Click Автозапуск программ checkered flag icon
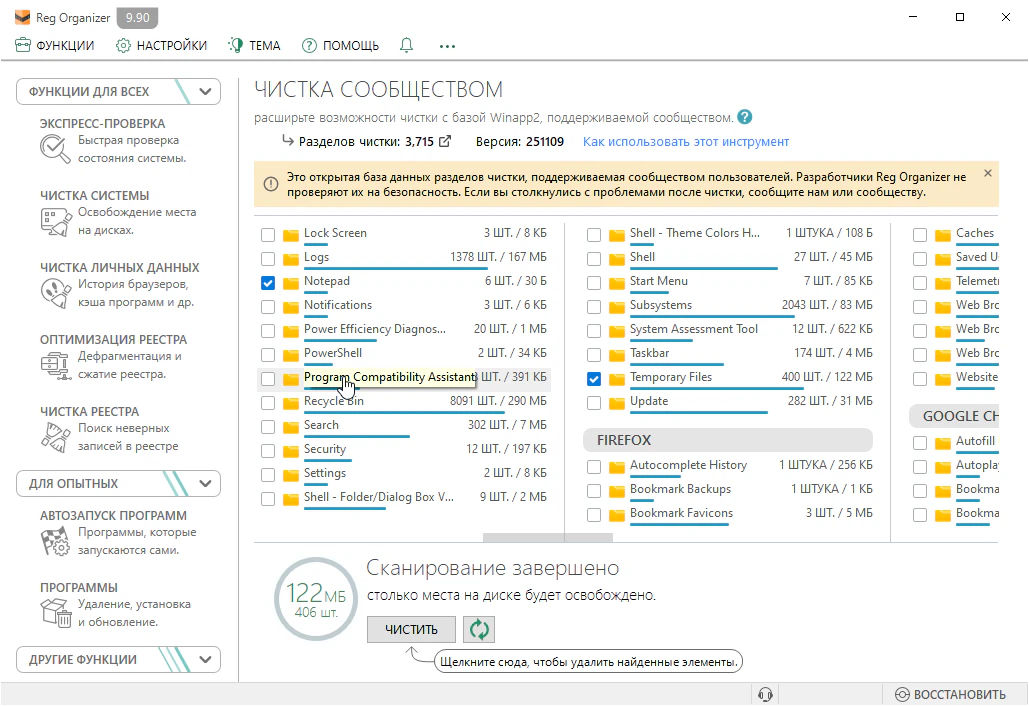The width and height of the screenshot is (1029, 706). tap(54, 540)
